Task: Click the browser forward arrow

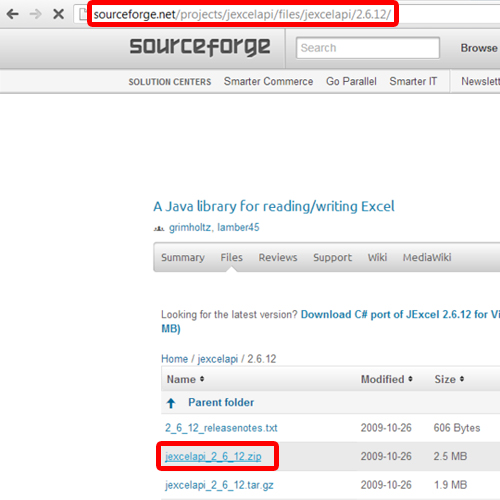Action: click(35, 14)
